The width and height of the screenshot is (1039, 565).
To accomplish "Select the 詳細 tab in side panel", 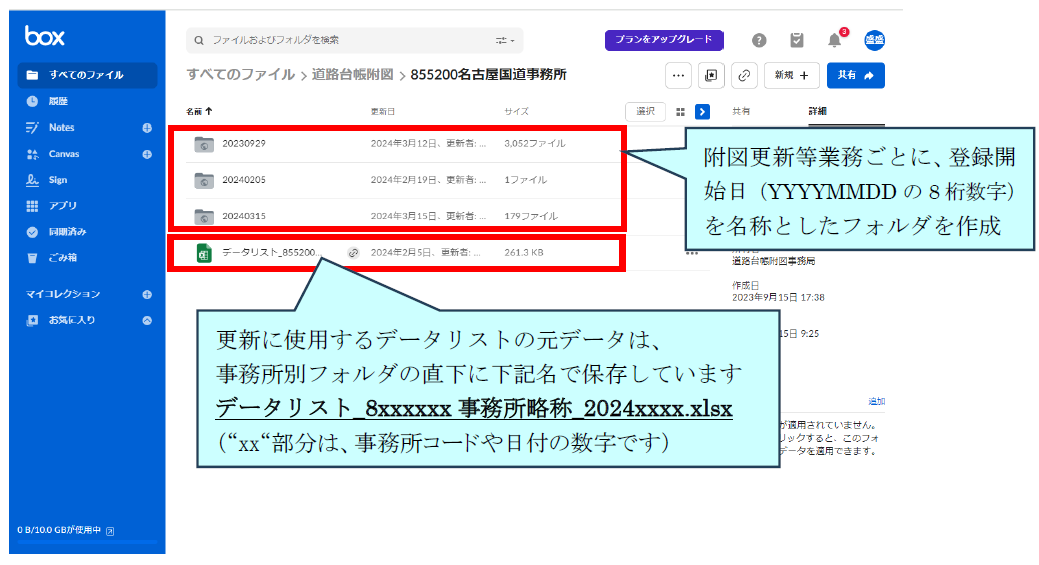I will pos(817,111).
